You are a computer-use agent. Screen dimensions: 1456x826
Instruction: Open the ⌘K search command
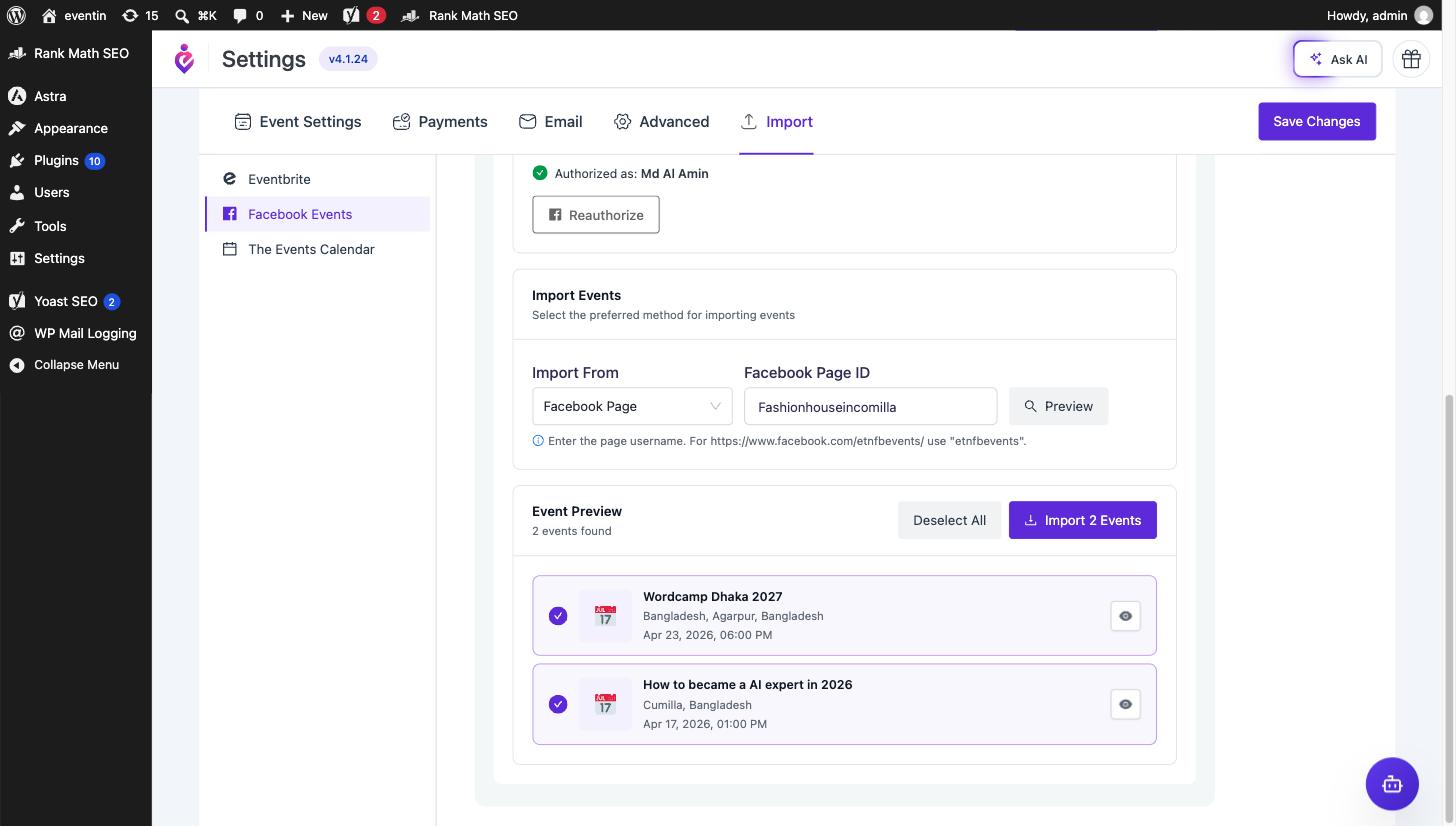point(195,15)
